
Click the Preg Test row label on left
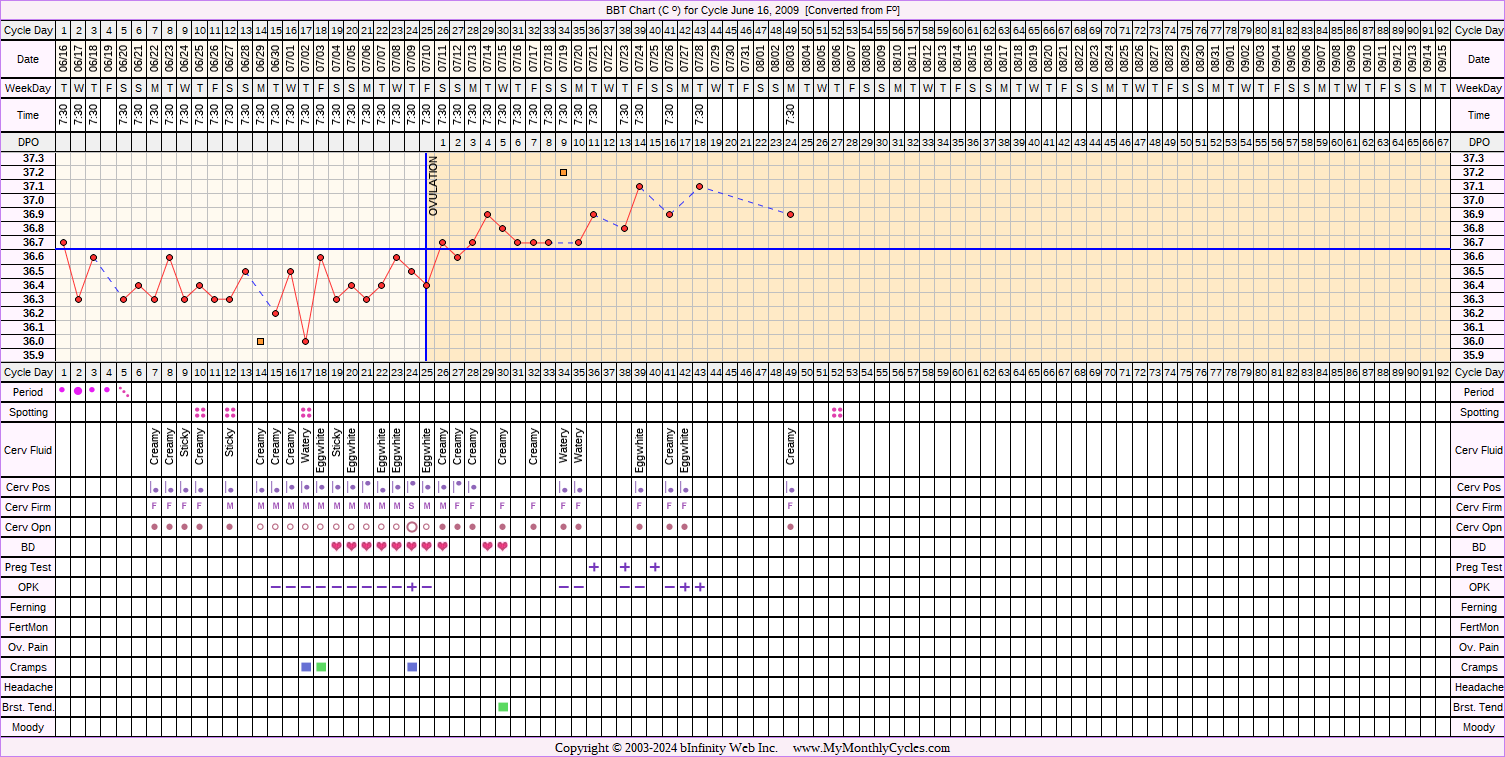pos(28,567)
